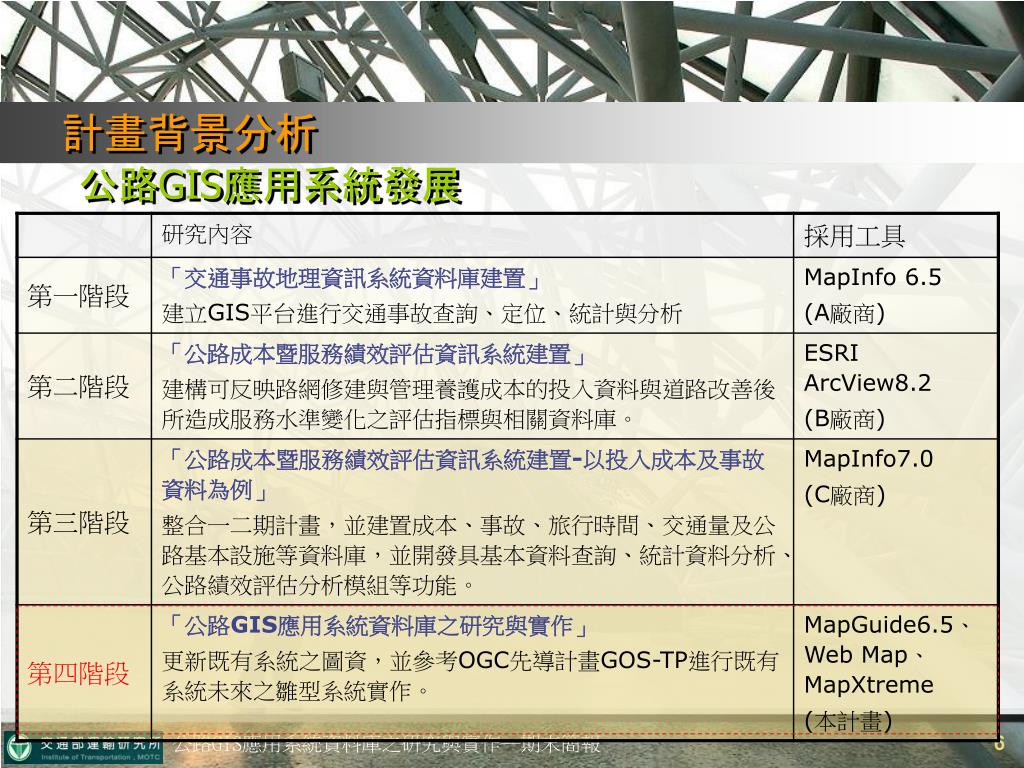Select the 第二階段 row label
Screen dimensions: 1024x768
(x=78, y=387)
